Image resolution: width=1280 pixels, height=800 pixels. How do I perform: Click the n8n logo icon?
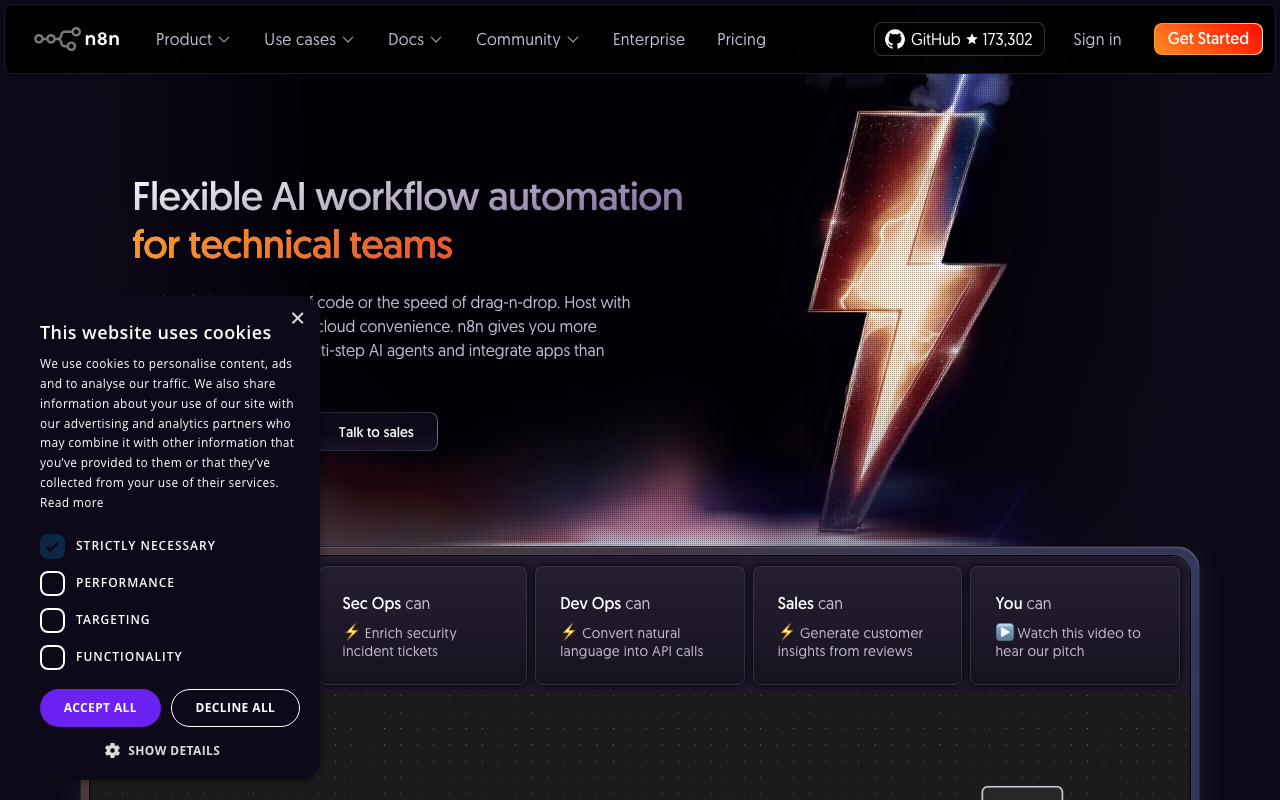[x=57, y=39]
